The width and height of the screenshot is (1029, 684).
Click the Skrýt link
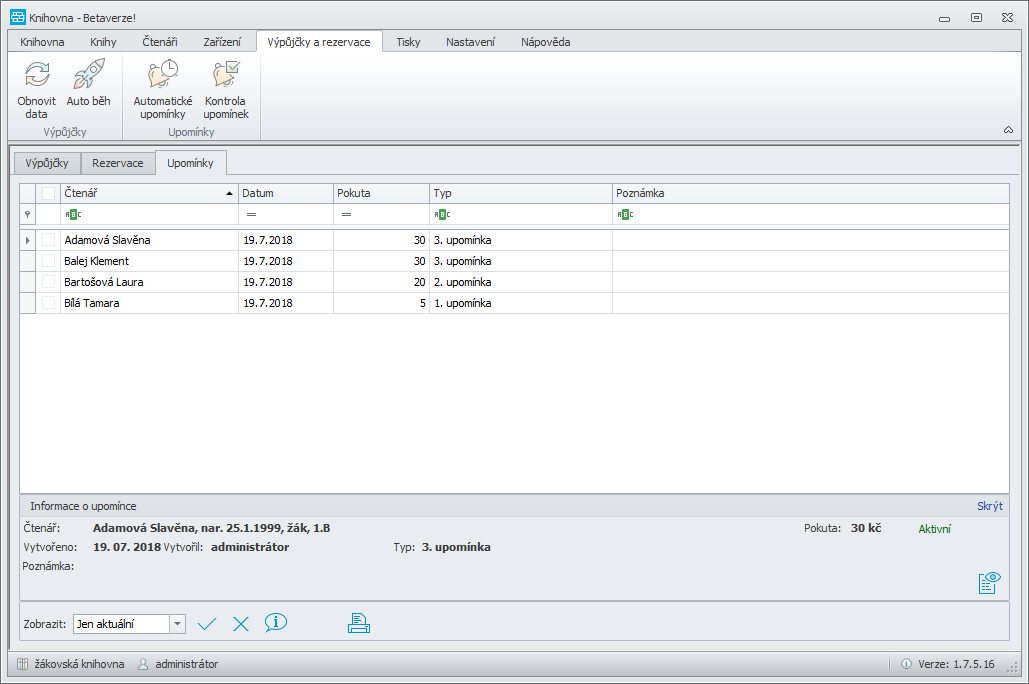[990, 506]
